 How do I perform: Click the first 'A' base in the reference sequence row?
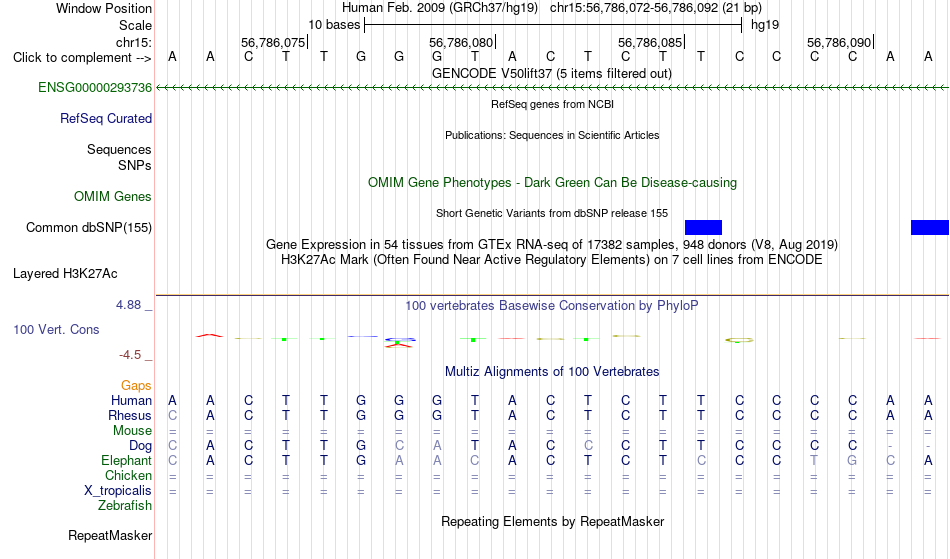(173, 57)
